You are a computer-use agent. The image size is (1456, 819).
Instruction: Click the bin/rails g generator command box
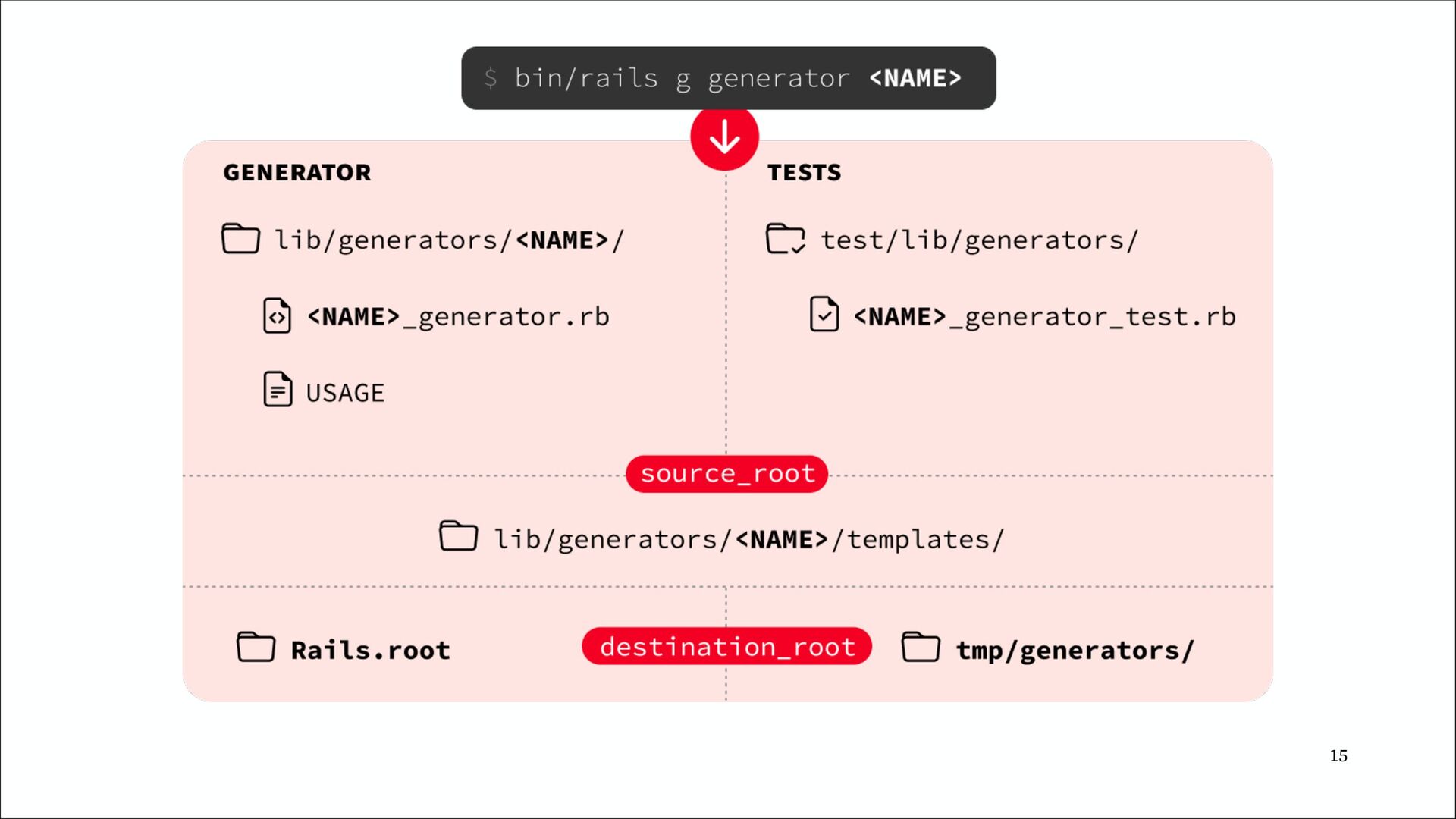(x=728, y=78)
